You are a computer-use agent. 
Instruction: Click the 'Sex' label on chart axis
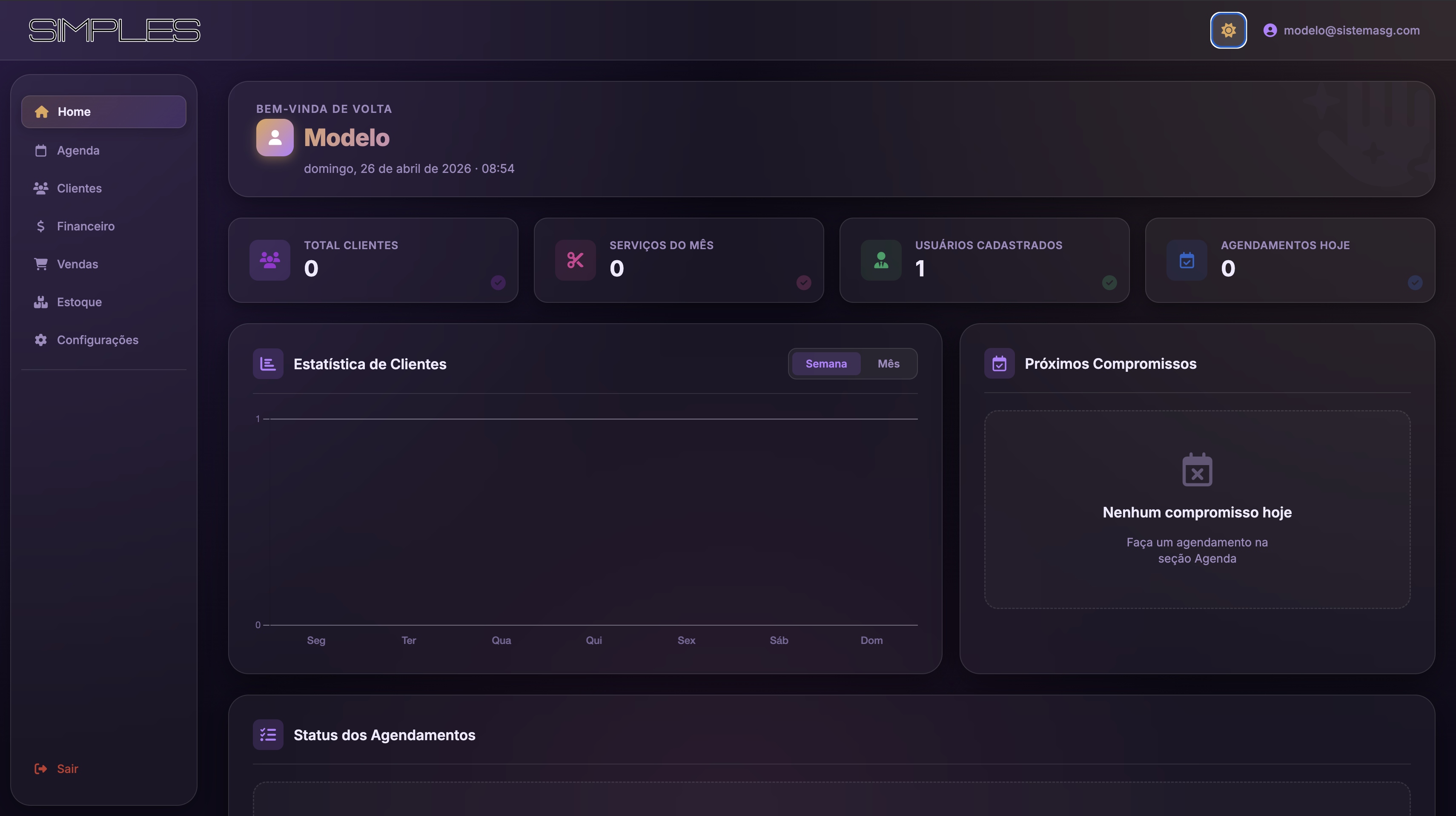686,640
